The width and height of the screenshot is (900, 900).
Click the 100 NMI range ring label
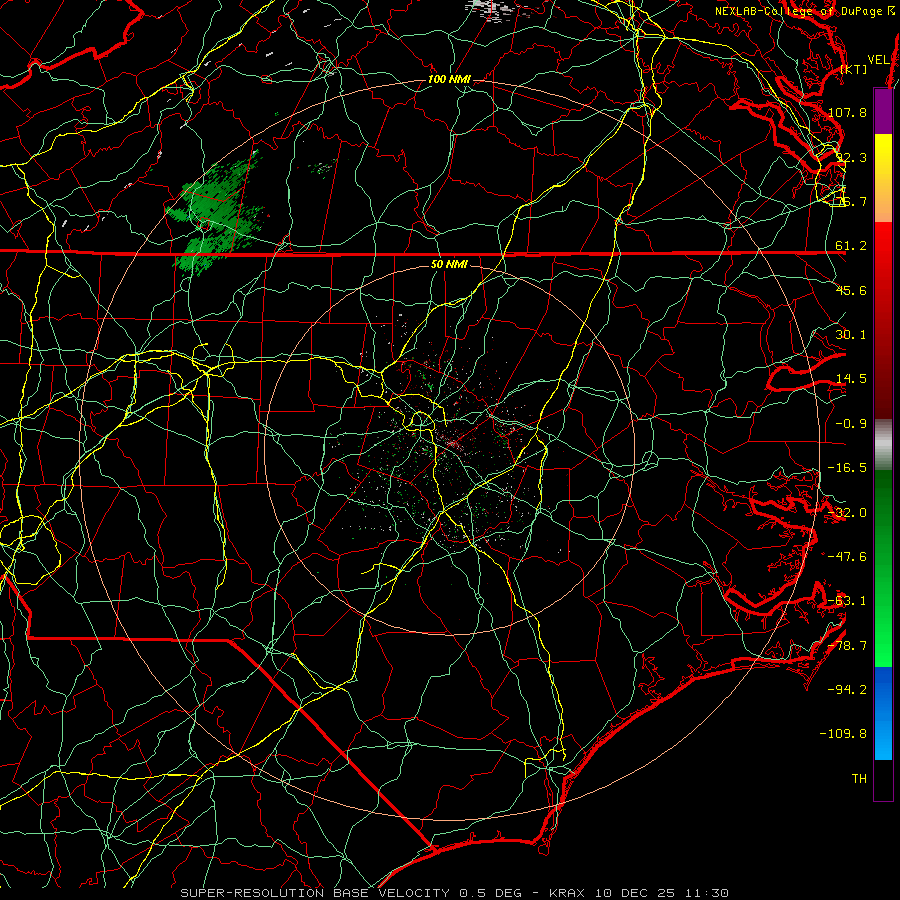click(449, 79)
